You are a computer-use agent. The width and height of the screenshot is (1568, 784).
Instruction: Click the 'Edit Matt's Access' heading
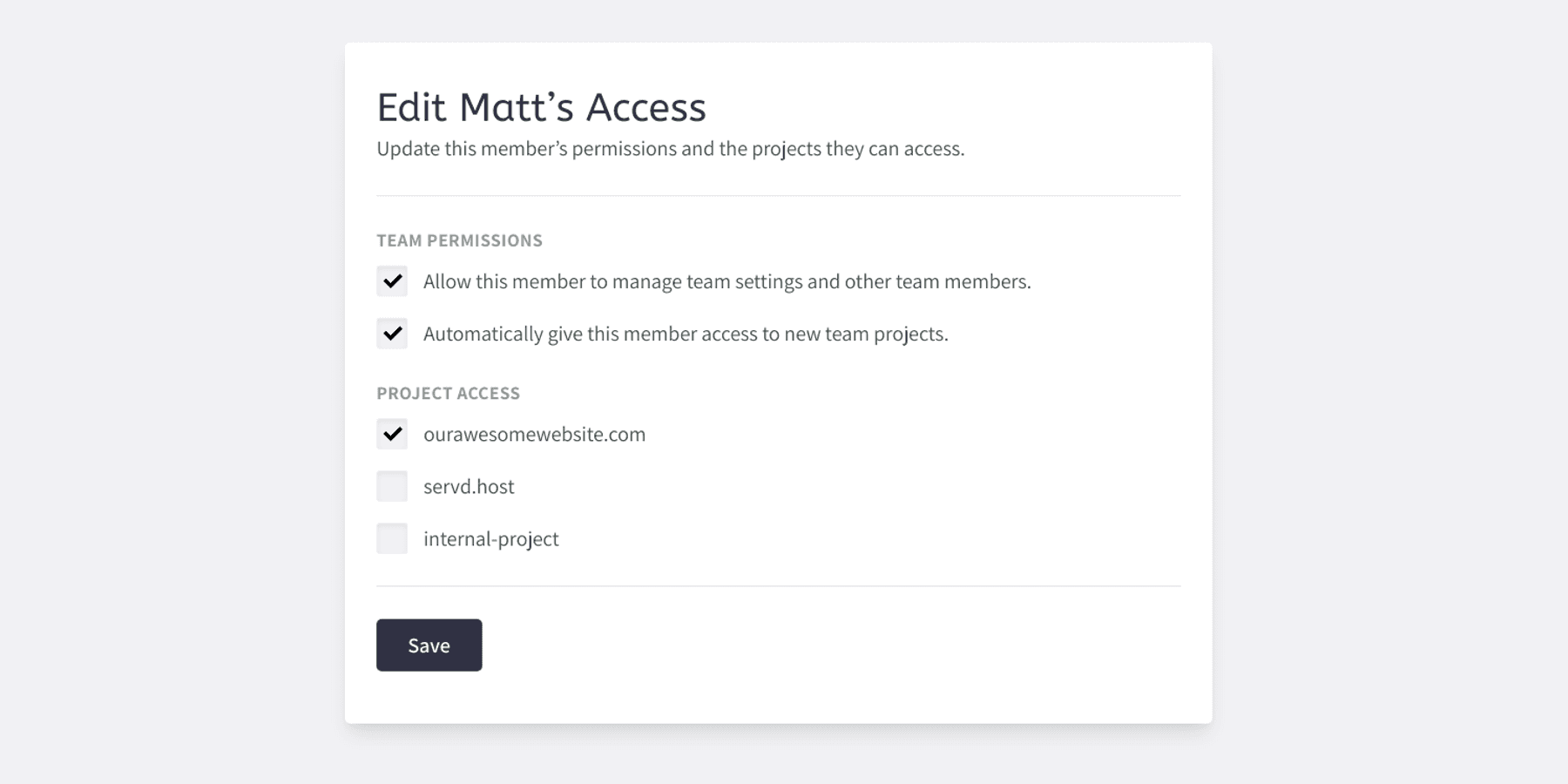(541, 107)
